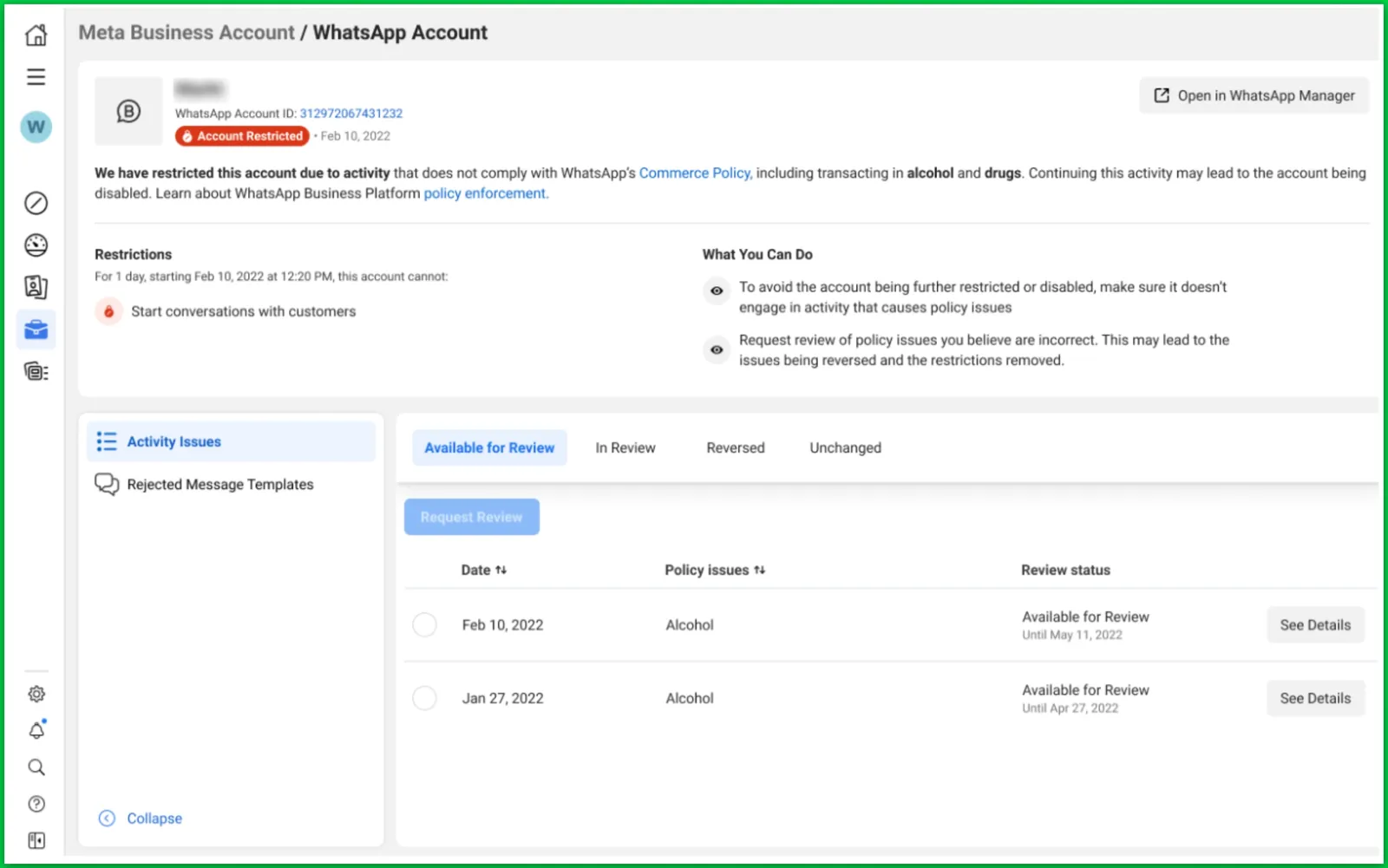Select the Jan 27, 2022 Alcohol issue radio

click(x=424, y=698)
